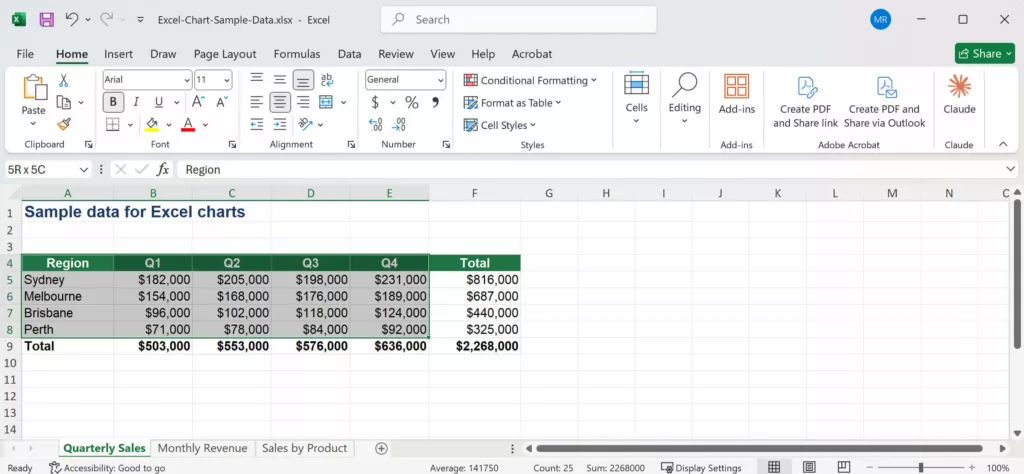Open the Editing button menu

pos(684,98)
